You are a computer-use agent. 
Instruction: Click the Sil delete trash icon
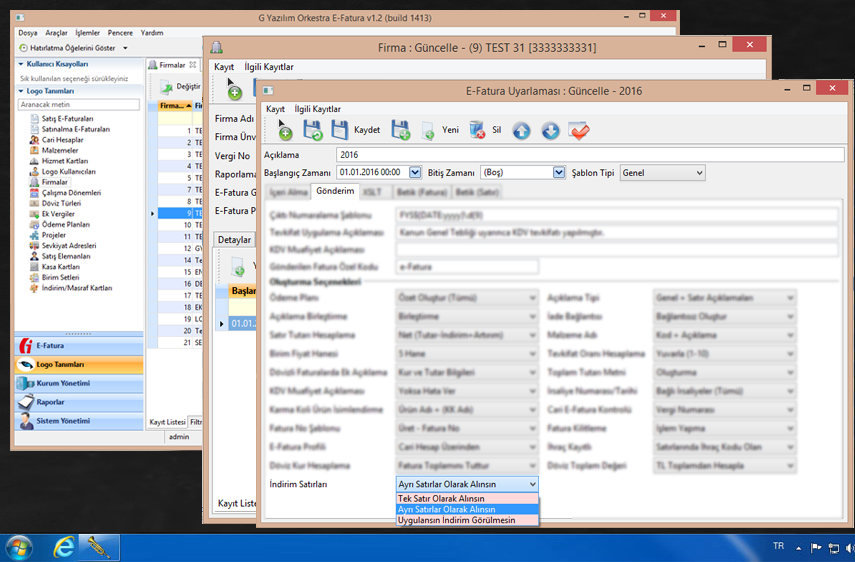point(477,130)
